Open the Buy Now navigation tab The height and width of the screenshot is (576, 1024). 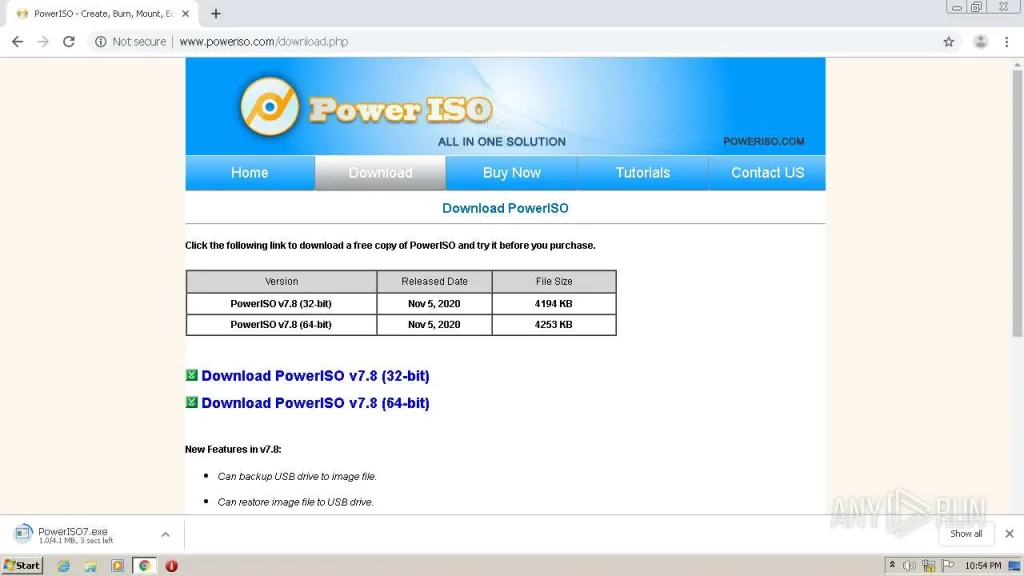point(511,173)
